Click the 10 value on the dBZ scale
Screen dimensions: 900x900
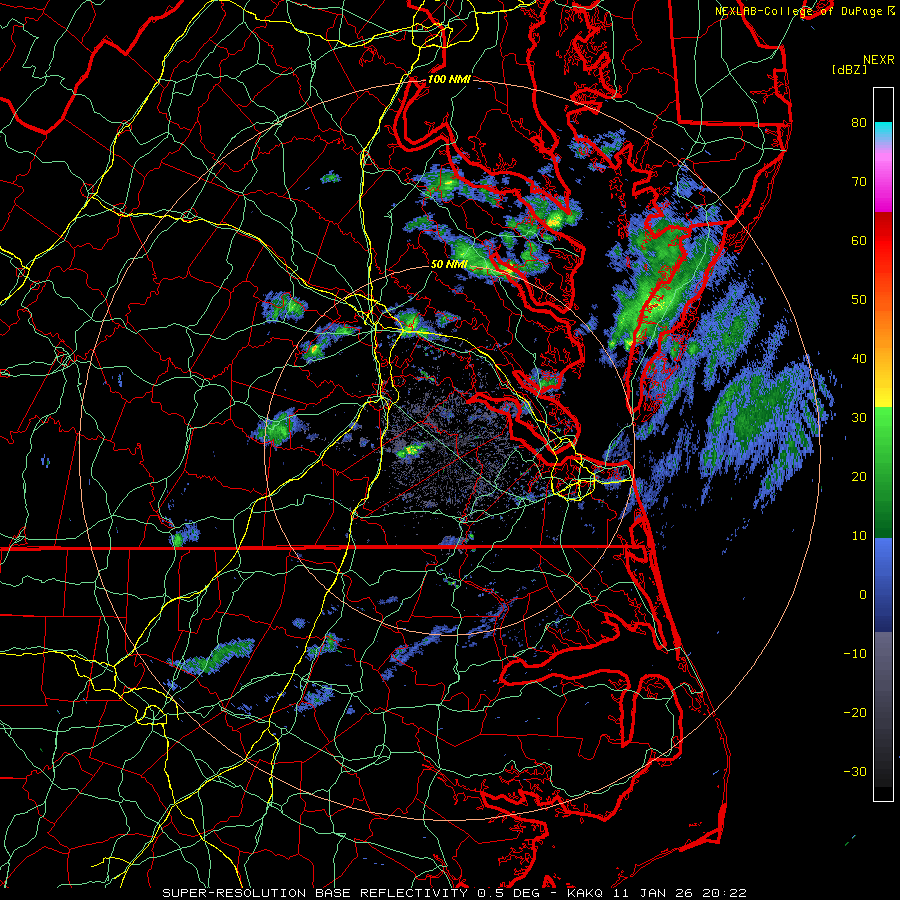(859, 536)
